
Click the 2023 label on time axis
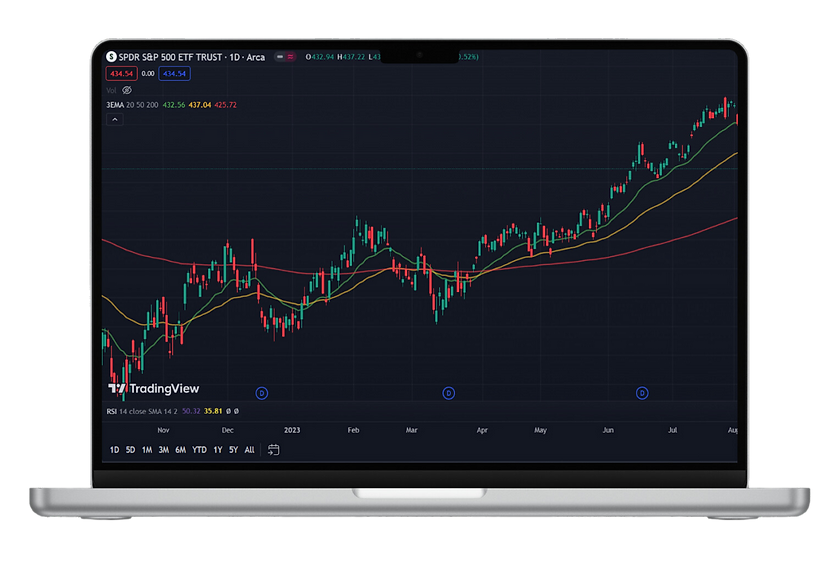pyautogui.click(x=292, y=430)
